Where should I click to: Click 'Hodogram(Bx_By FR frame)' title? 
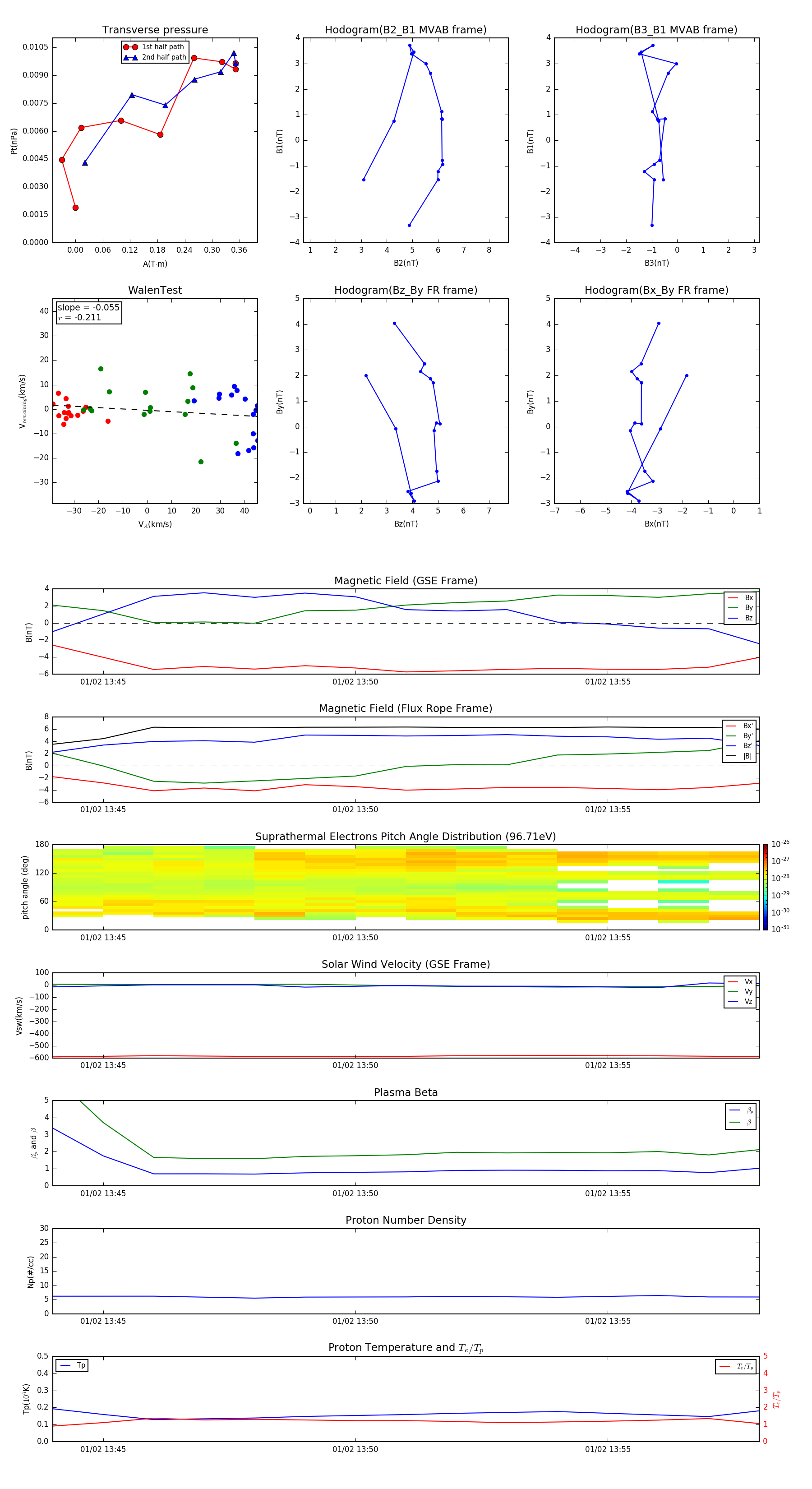point(656,290)
